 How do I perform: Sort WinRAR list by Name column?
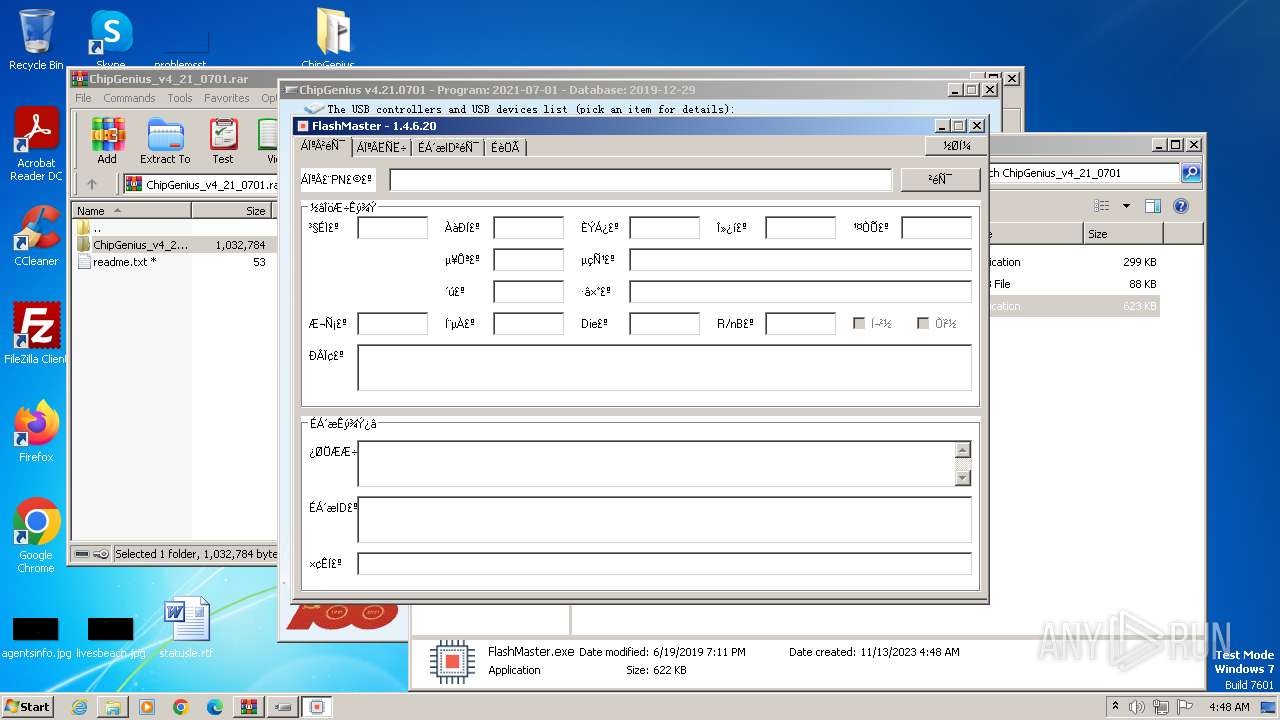pos(131,210)
